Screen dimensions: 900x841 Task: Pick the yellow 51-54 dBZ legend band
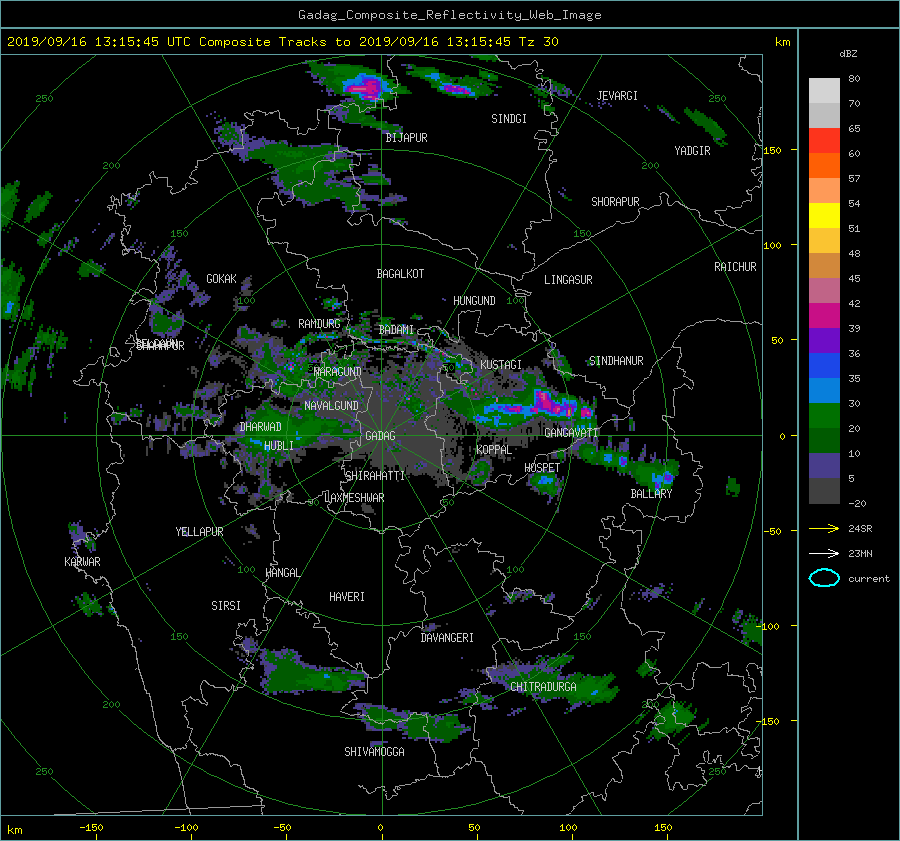[824, 216]
